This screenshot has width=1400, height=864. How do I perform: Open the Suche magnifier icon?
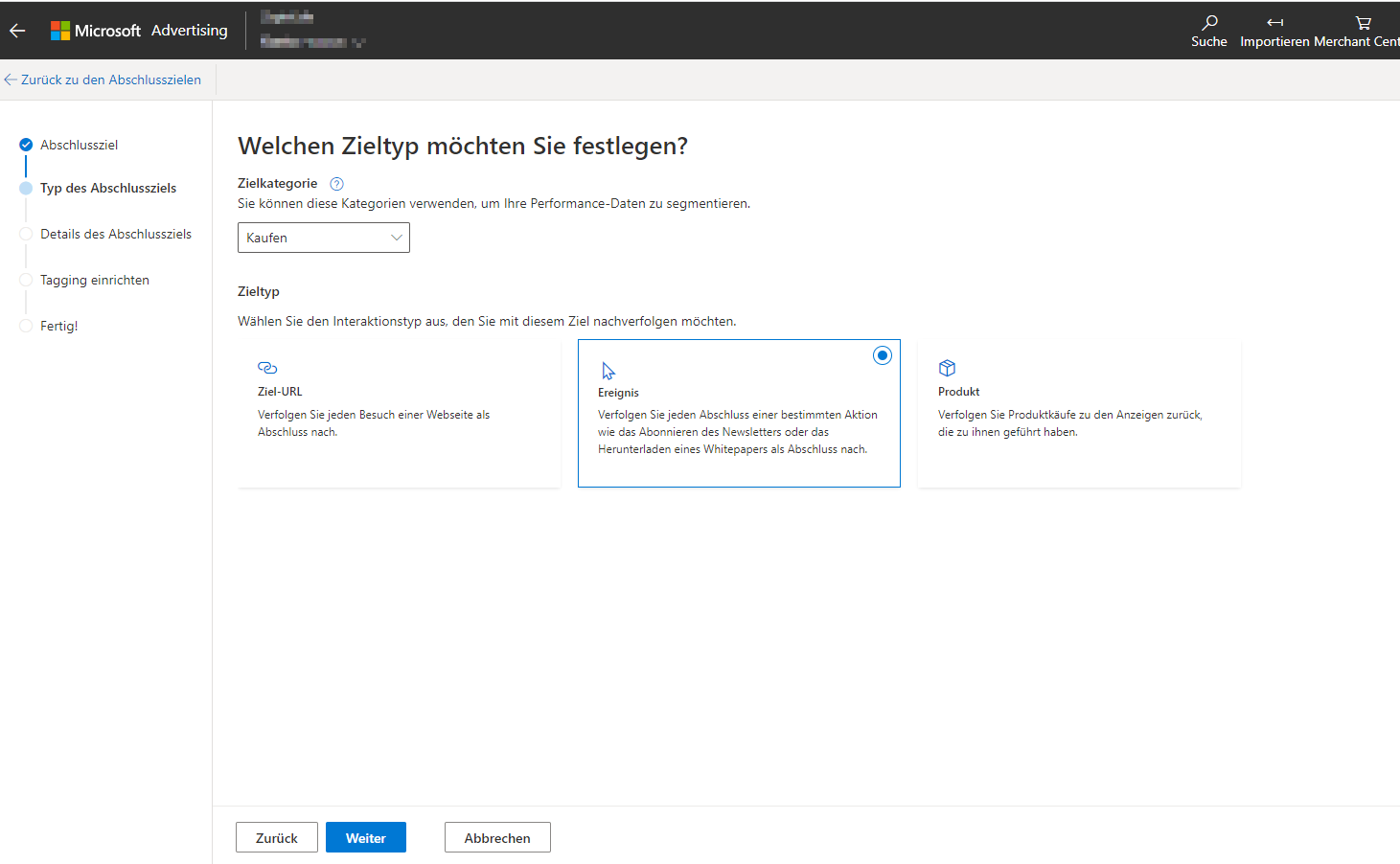click(1209, 22)
